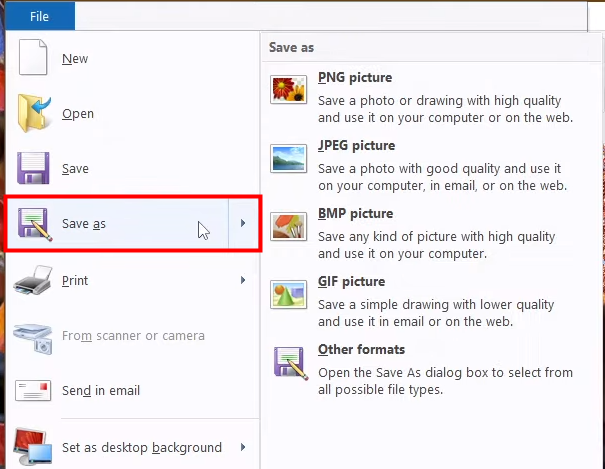Open the File tab
Screen dimensions: 605x469
coord(40,16)
